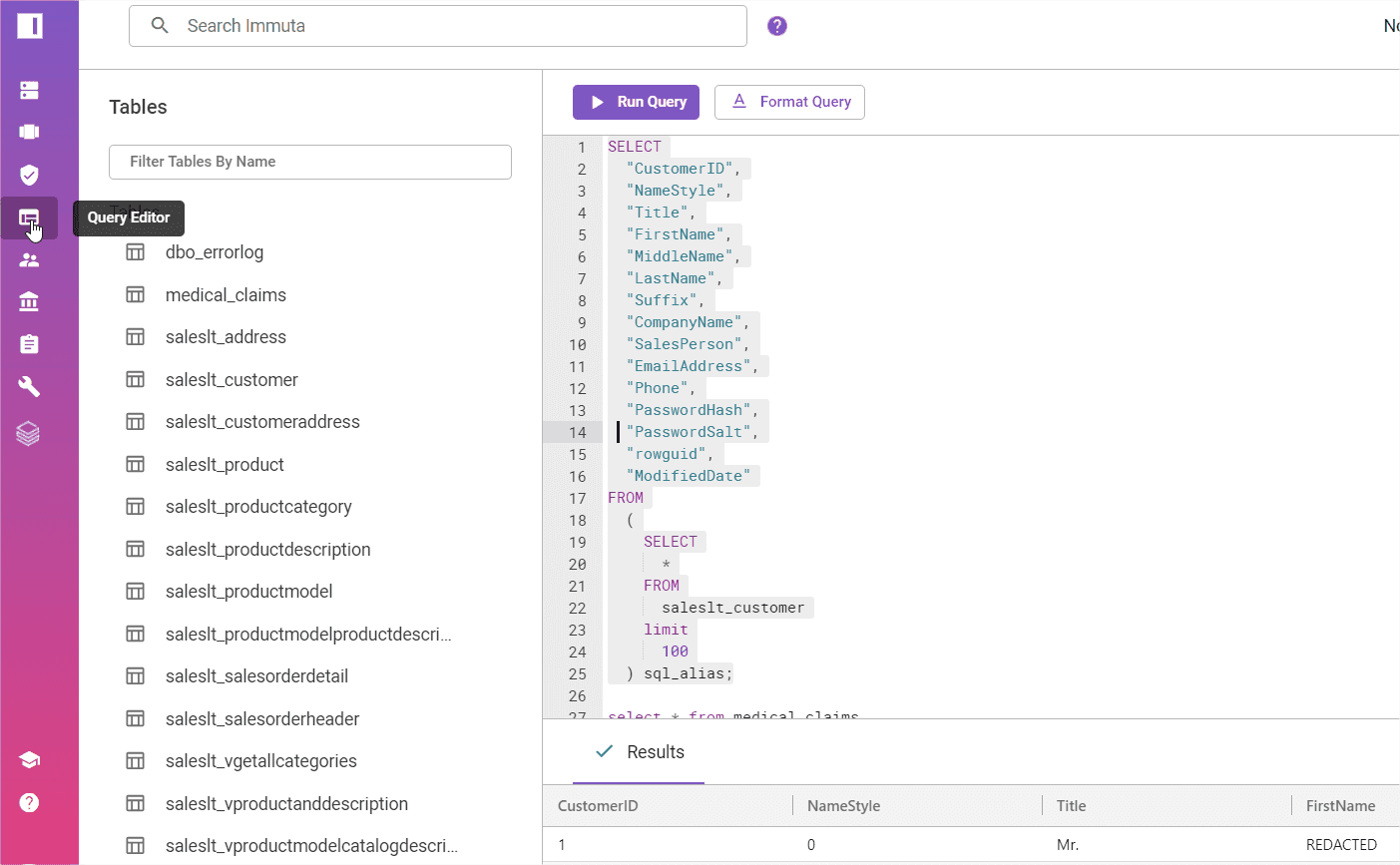Screen dimensions: 1400x865
Task: Open the graduation cap learning icon
Action: coord(27,759)
